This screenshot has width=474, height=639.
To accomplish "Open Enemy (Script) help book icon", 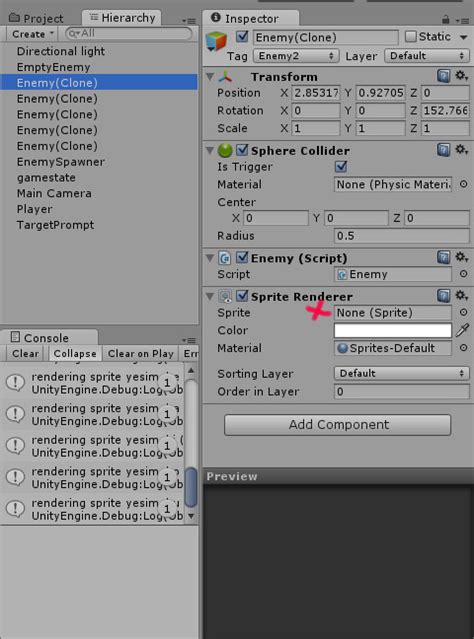I will tap(443, 258).
